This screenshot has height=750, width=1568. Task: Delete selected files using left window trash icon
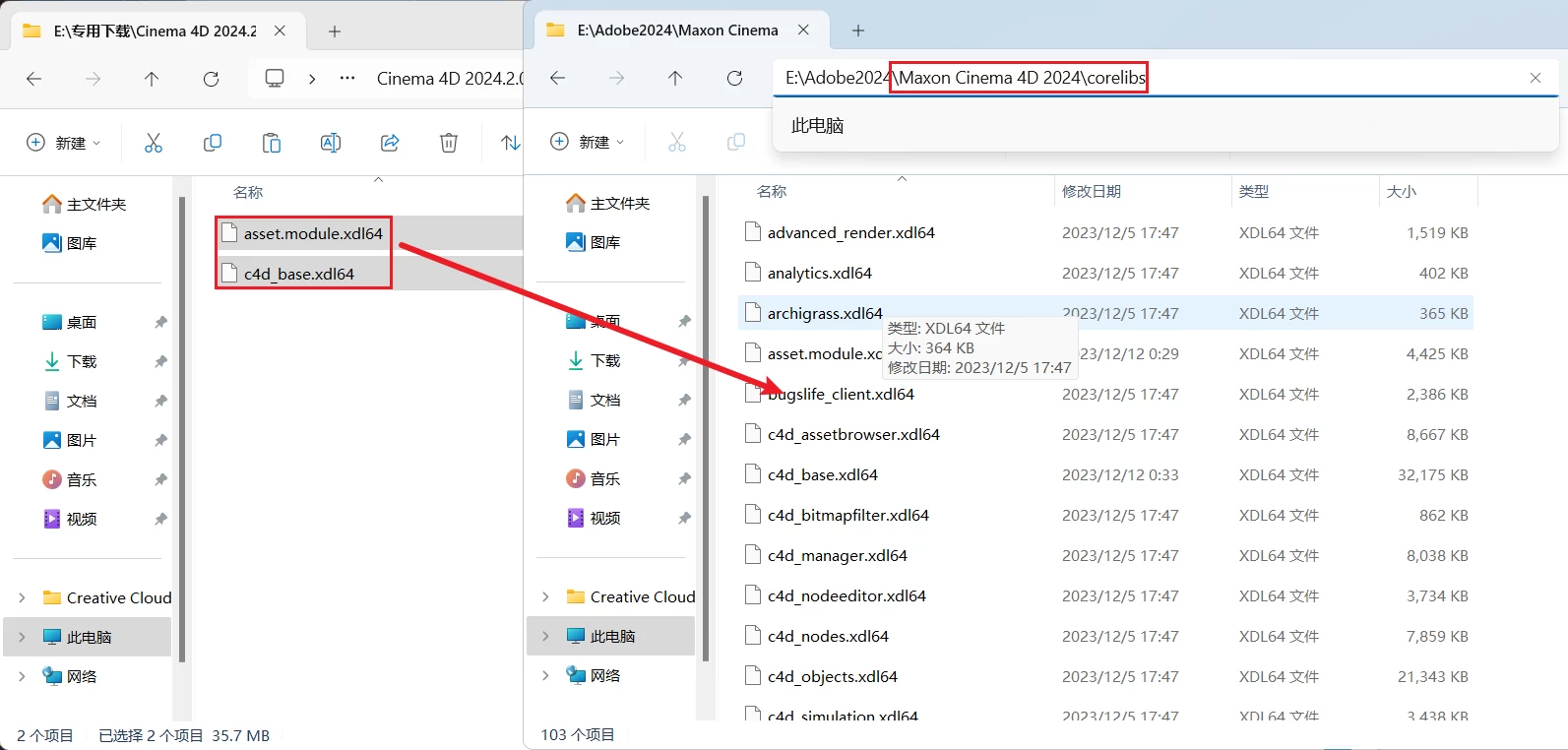tap(449, 143)
